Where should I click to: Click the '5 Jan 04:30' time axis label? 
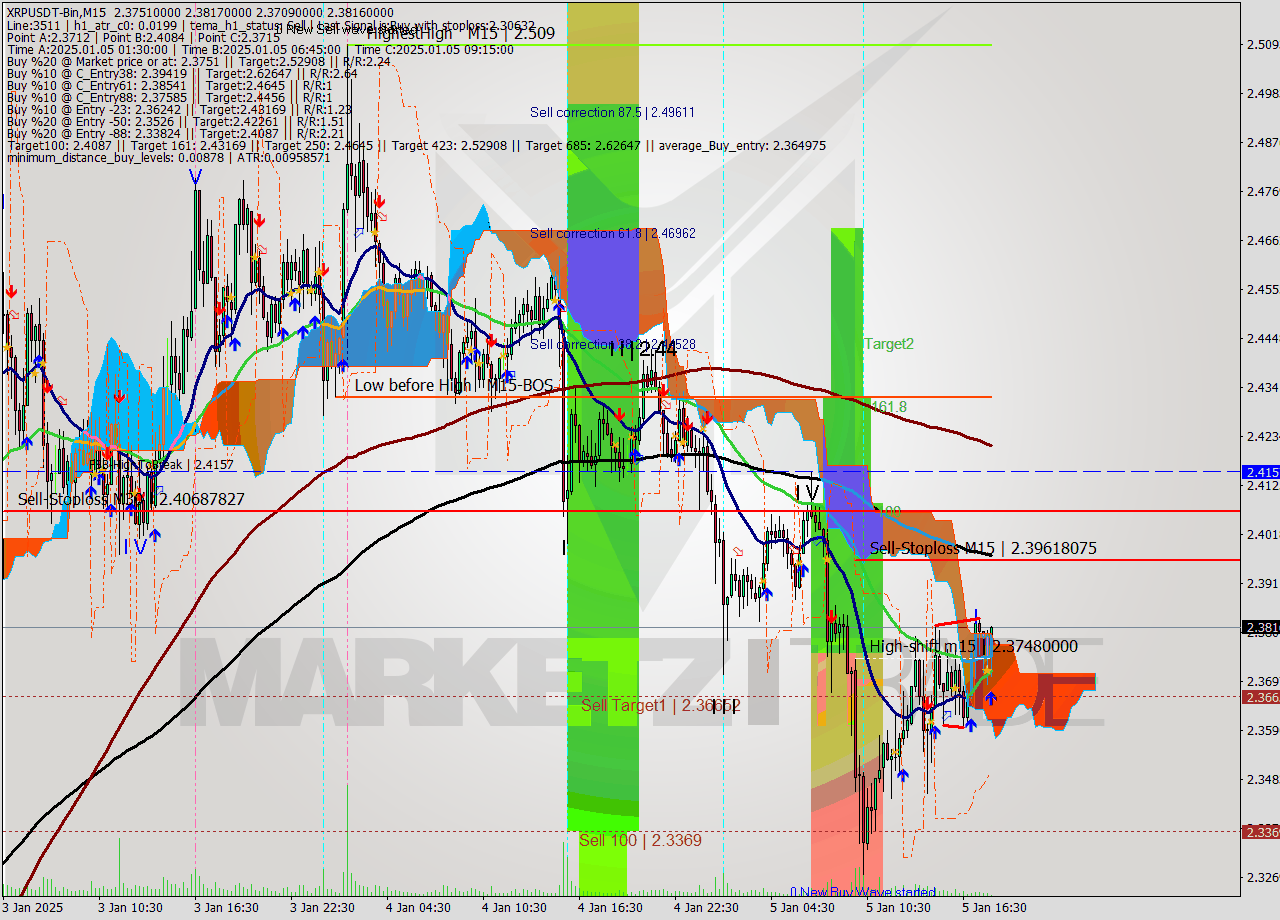coord(802,908)
